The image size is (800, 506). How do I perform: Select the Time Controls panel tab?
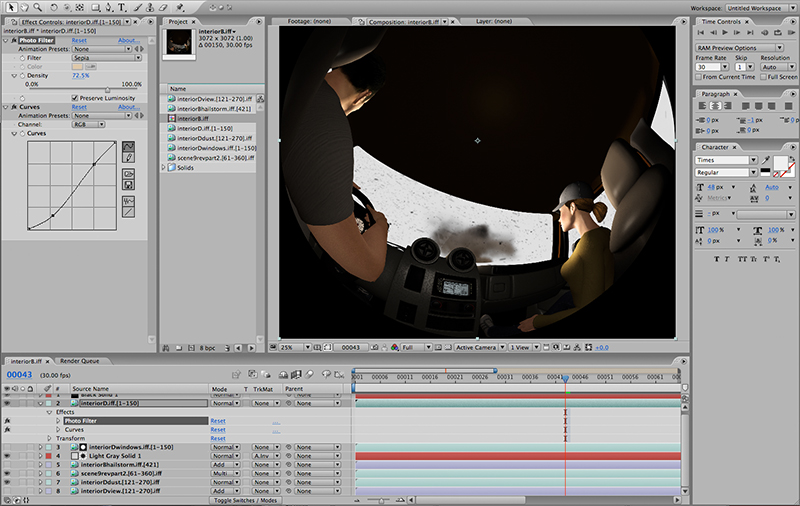721,21
